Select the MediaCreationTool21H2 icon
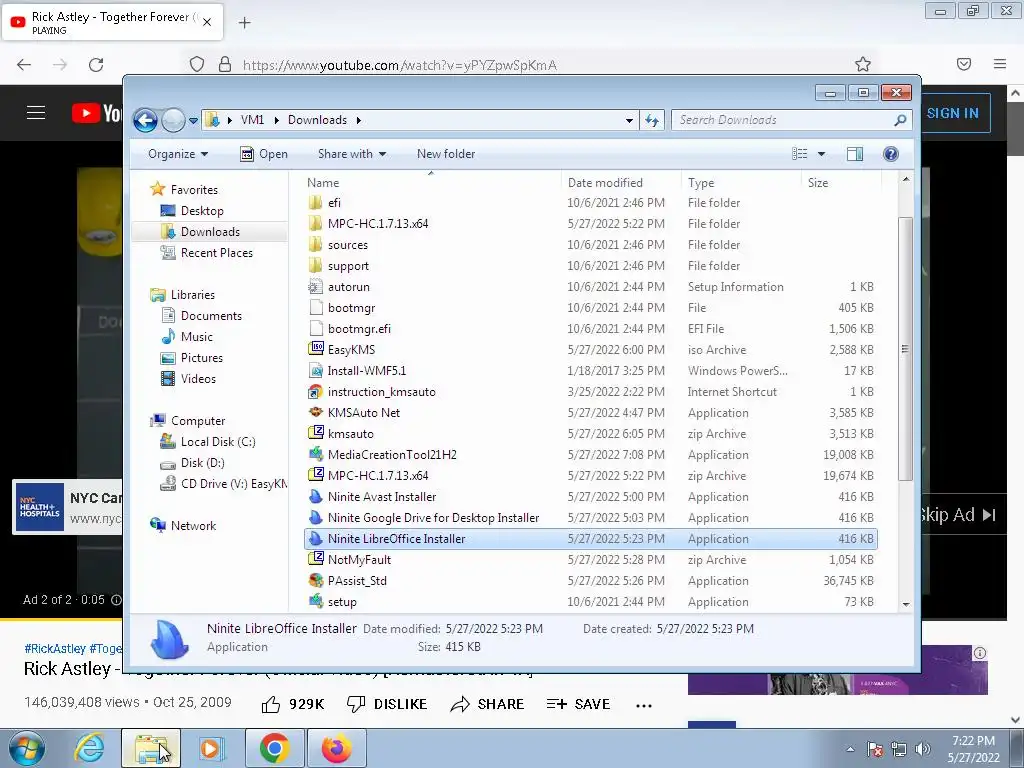1024x768 pixels. 316,455
